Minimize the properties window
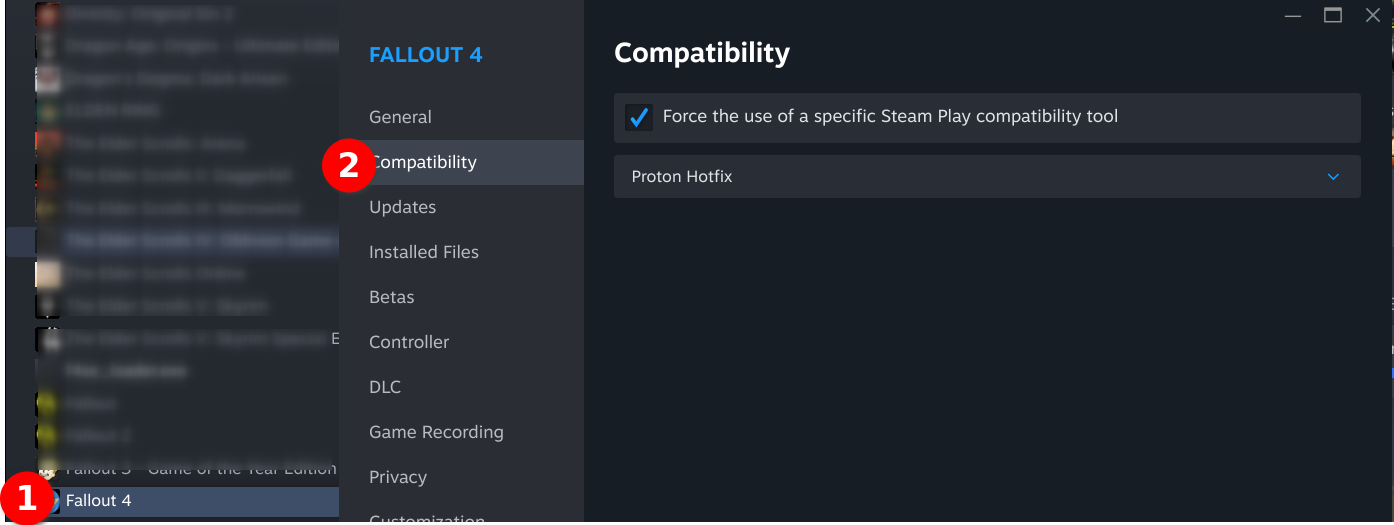Viewport: 1394px width, 525px height. (x=1293, y=15)
